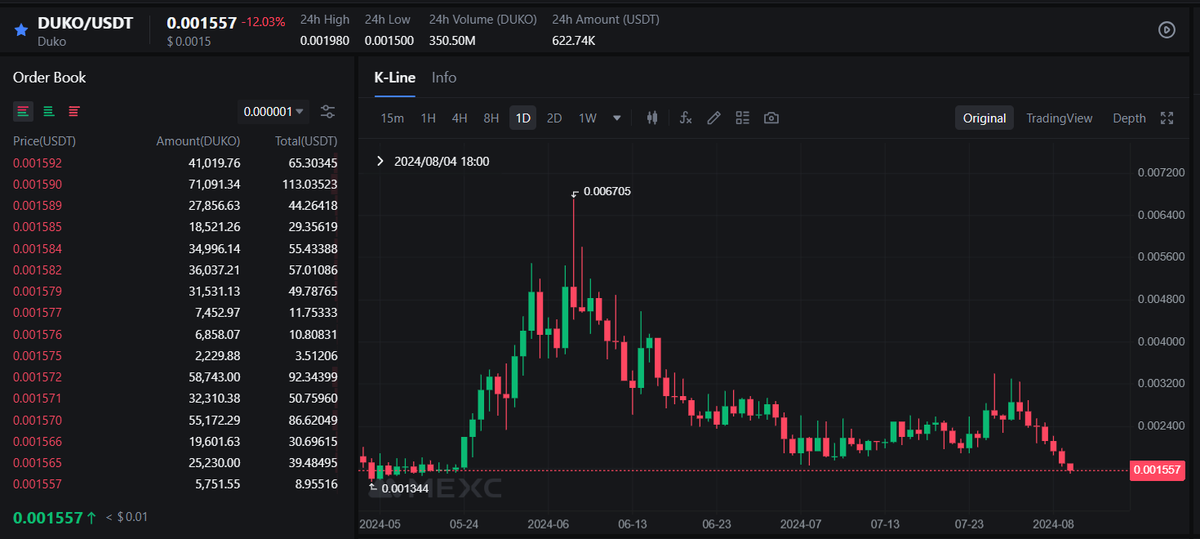Switch chart to Original mode

[x=984, y=118]
